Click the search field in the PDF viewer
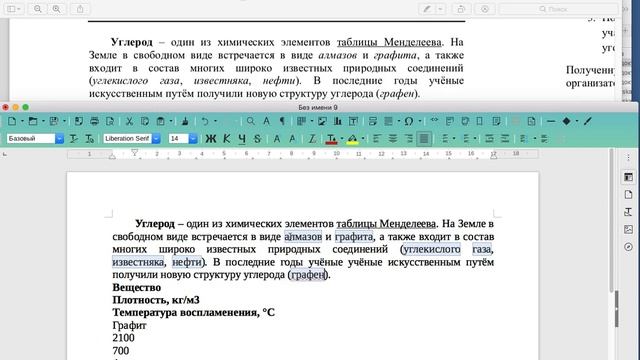This screenshot has width=640, height=360. [558, 9]
